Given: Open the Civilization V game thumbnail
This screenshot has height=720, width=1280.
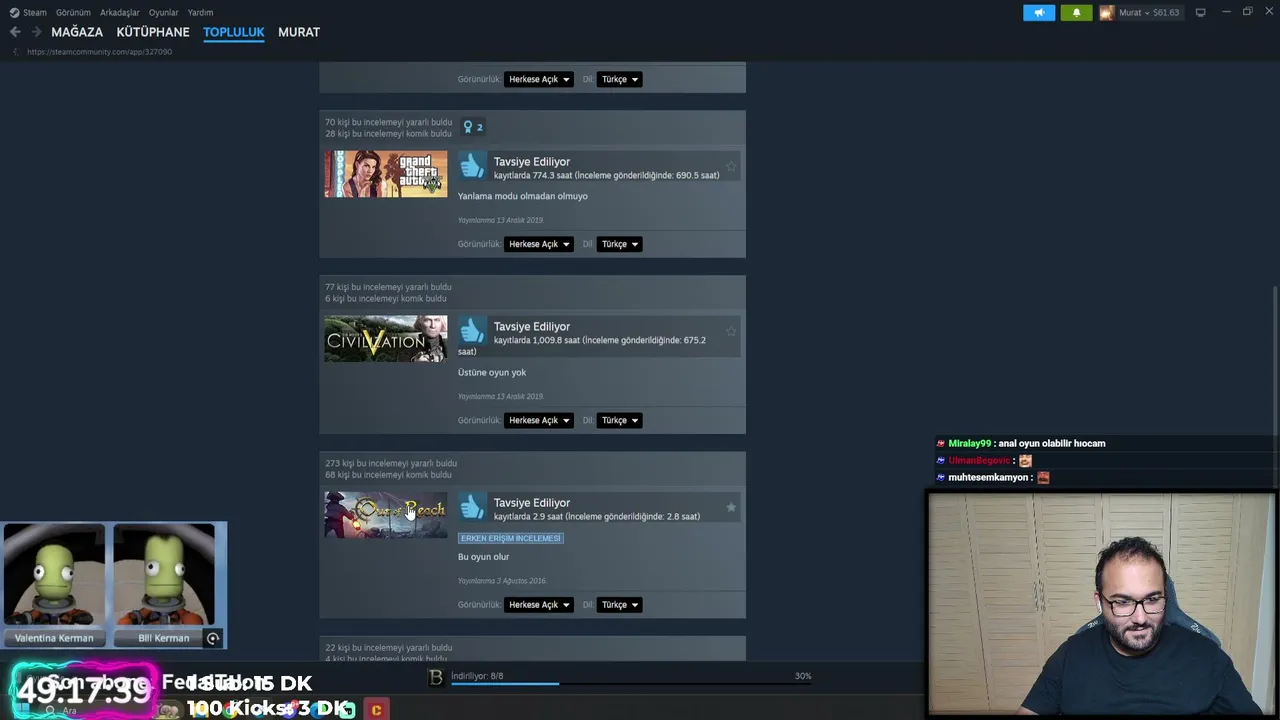Looking at the screenshot, I should point(386,339).
